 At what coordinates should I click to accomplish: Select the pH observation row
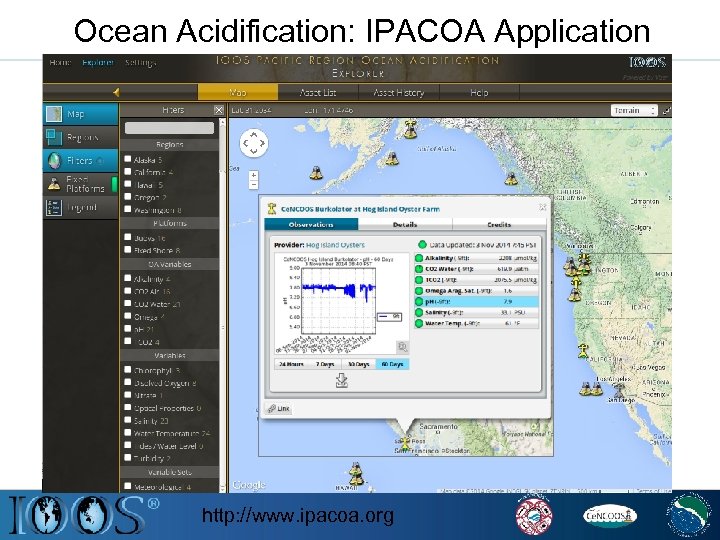coord(477,302)
